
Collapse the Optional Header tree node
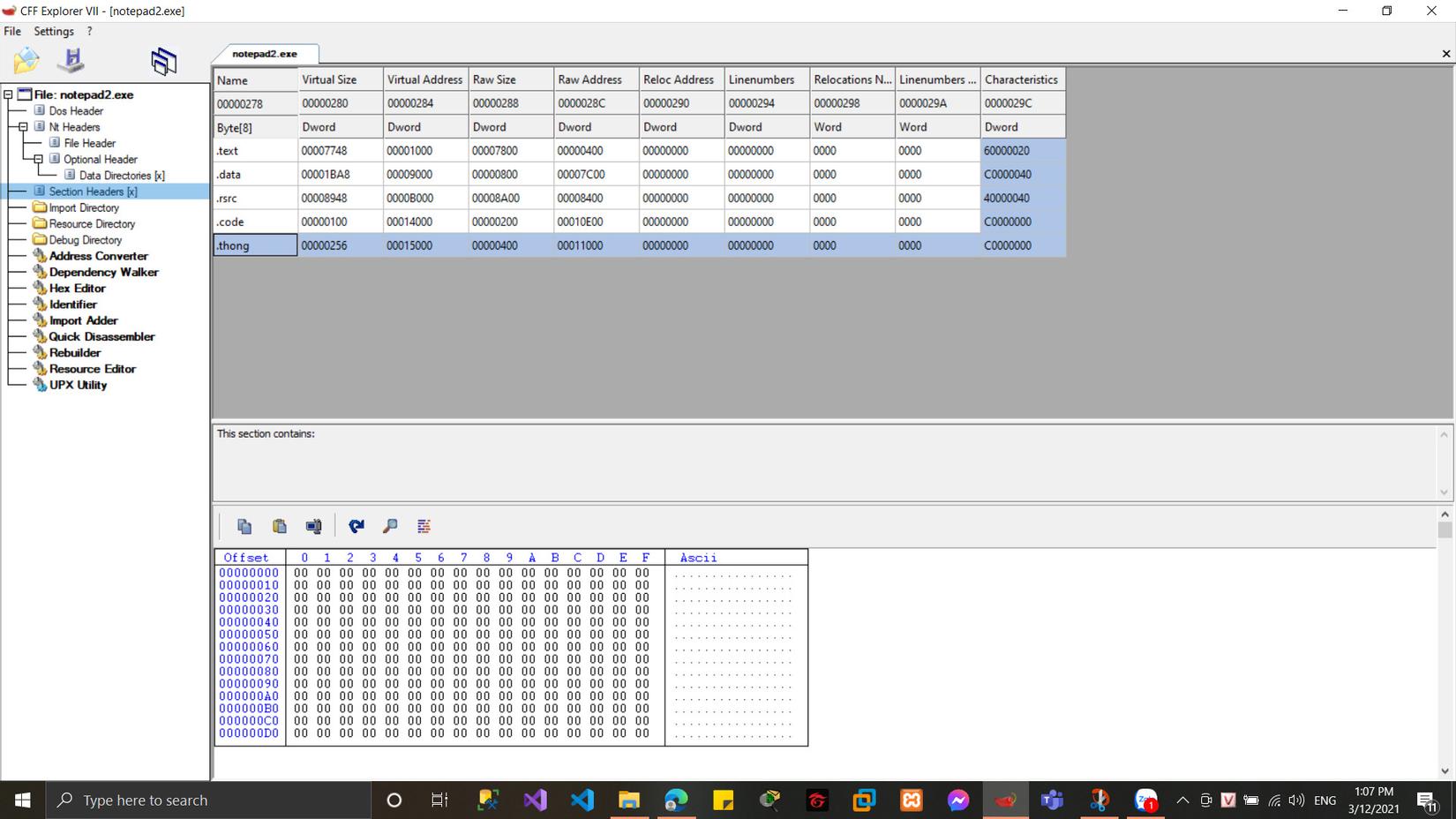click(38, 160)
